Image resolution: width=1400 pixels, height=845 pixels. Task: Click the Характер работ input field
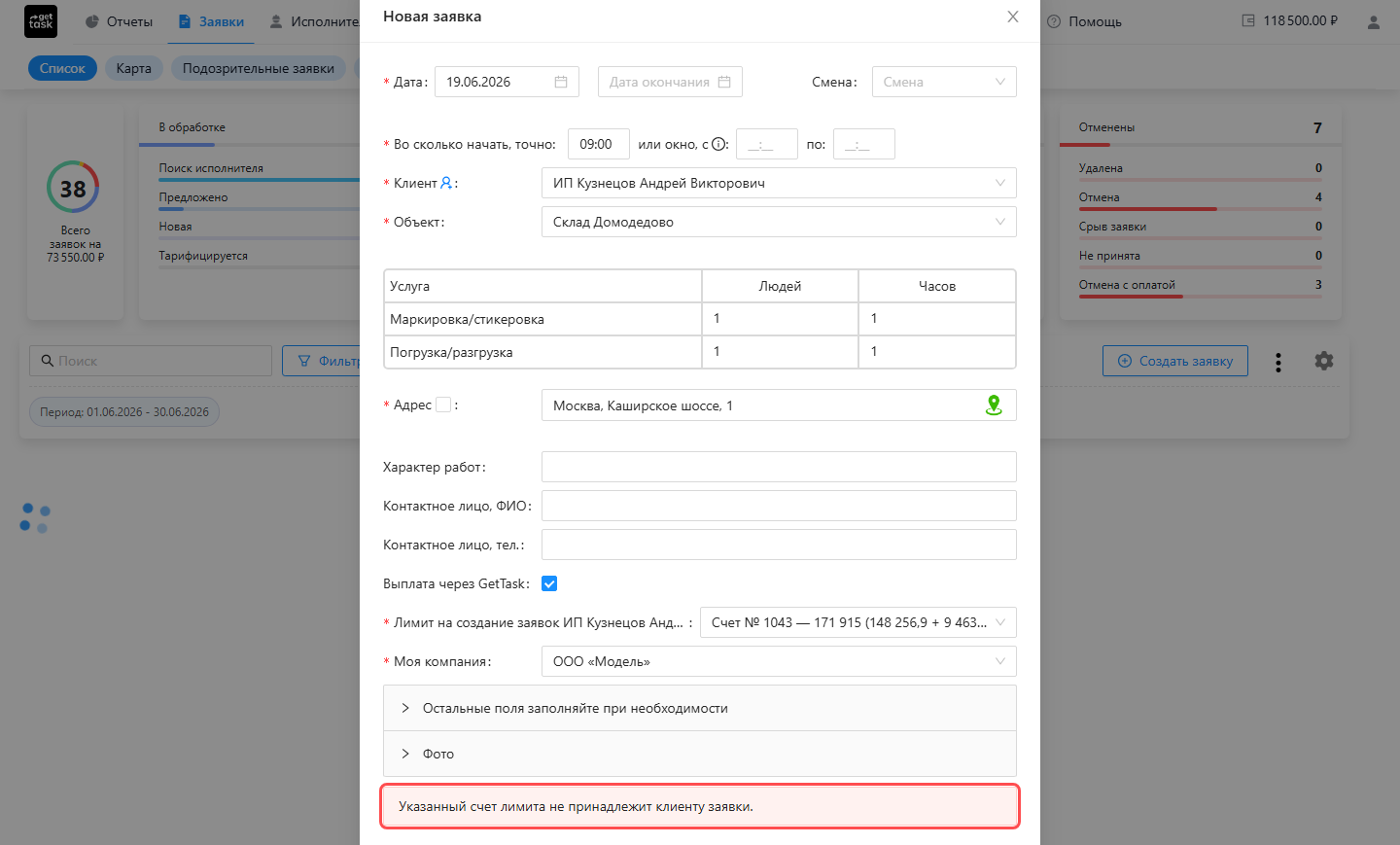(779, 467)
